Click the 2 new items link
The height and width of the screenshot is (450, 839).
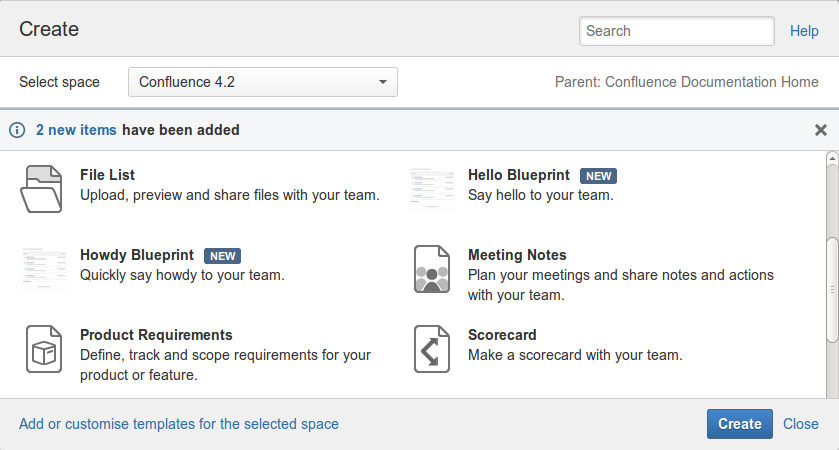pyautogui.click(x=76, y=130)
